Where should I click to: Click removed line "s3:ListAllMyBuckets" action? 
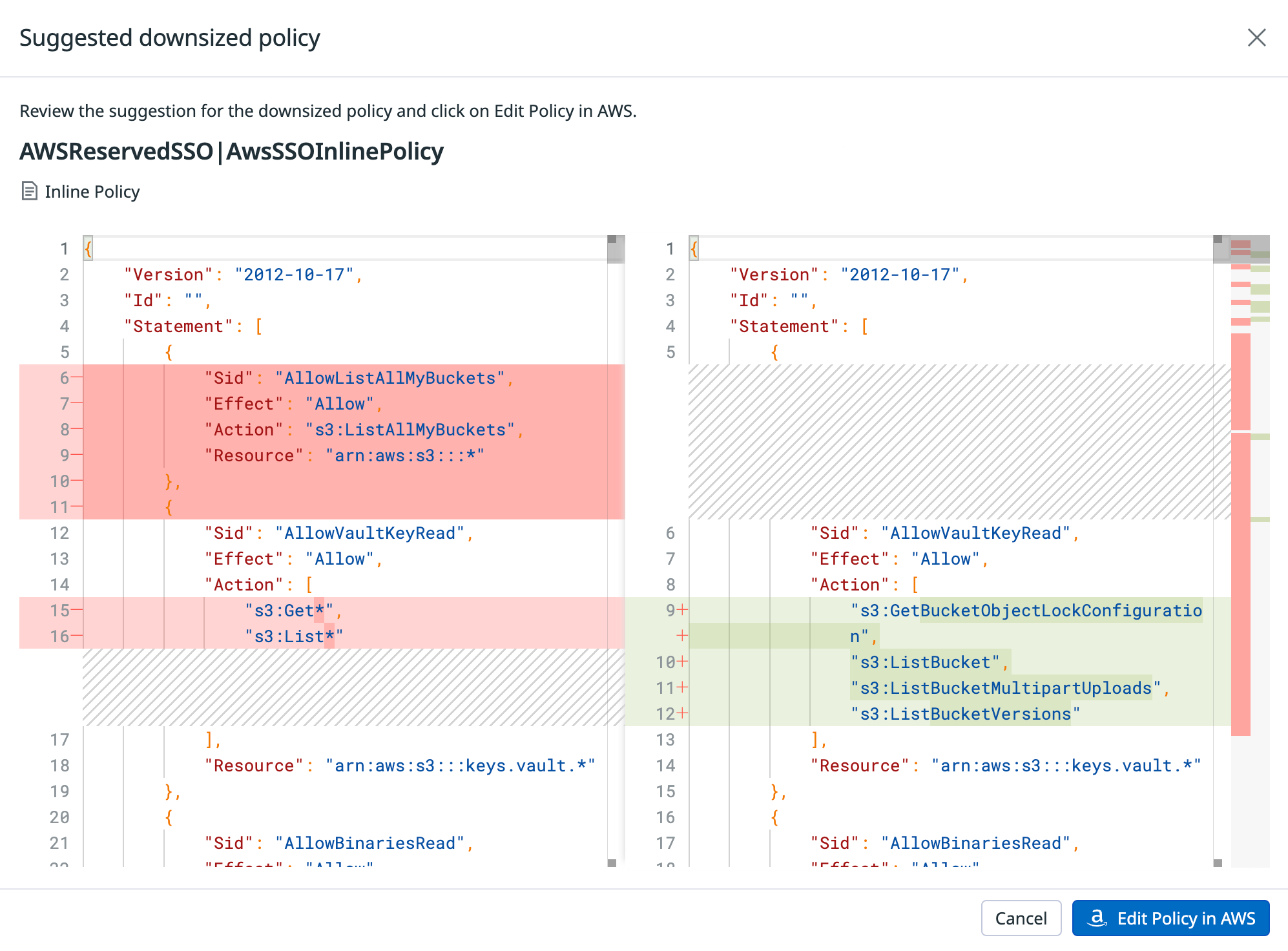click(x=364, y=430)
